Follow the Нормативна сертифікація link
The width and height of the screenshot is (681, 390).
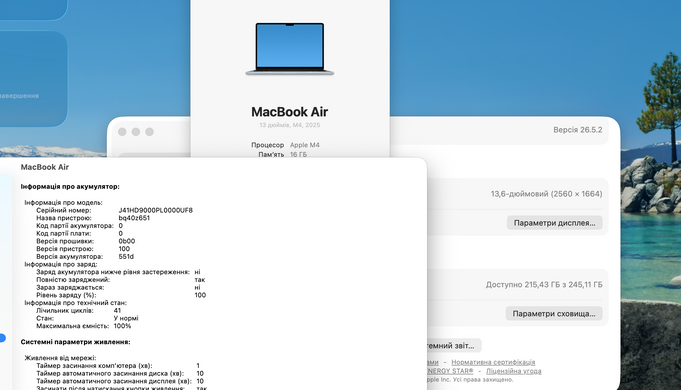pyautogui.click(x=493, y=362)
